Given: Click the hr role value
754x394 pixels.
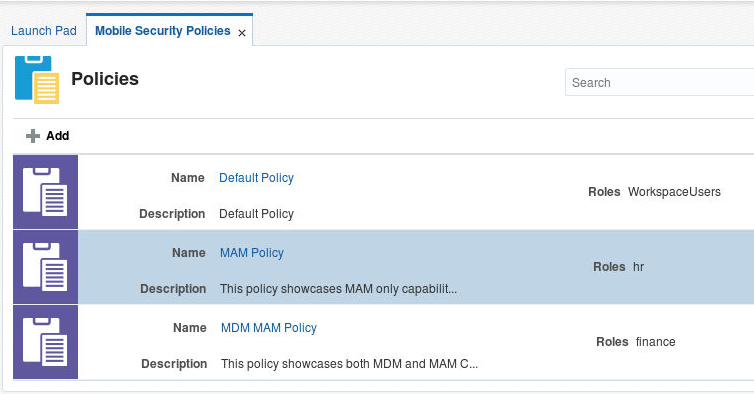Looking at the screenshot, I should point(638,267).
